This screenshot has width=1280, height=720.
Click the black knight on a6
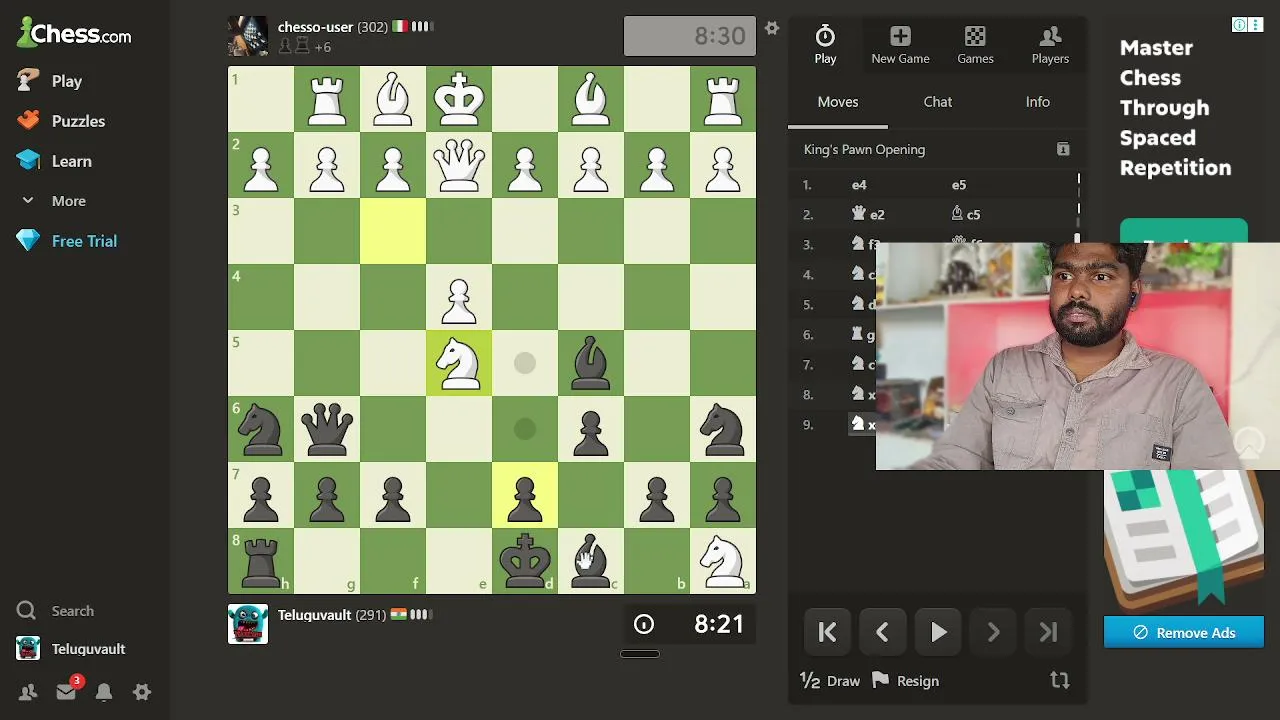coord(723,429)
